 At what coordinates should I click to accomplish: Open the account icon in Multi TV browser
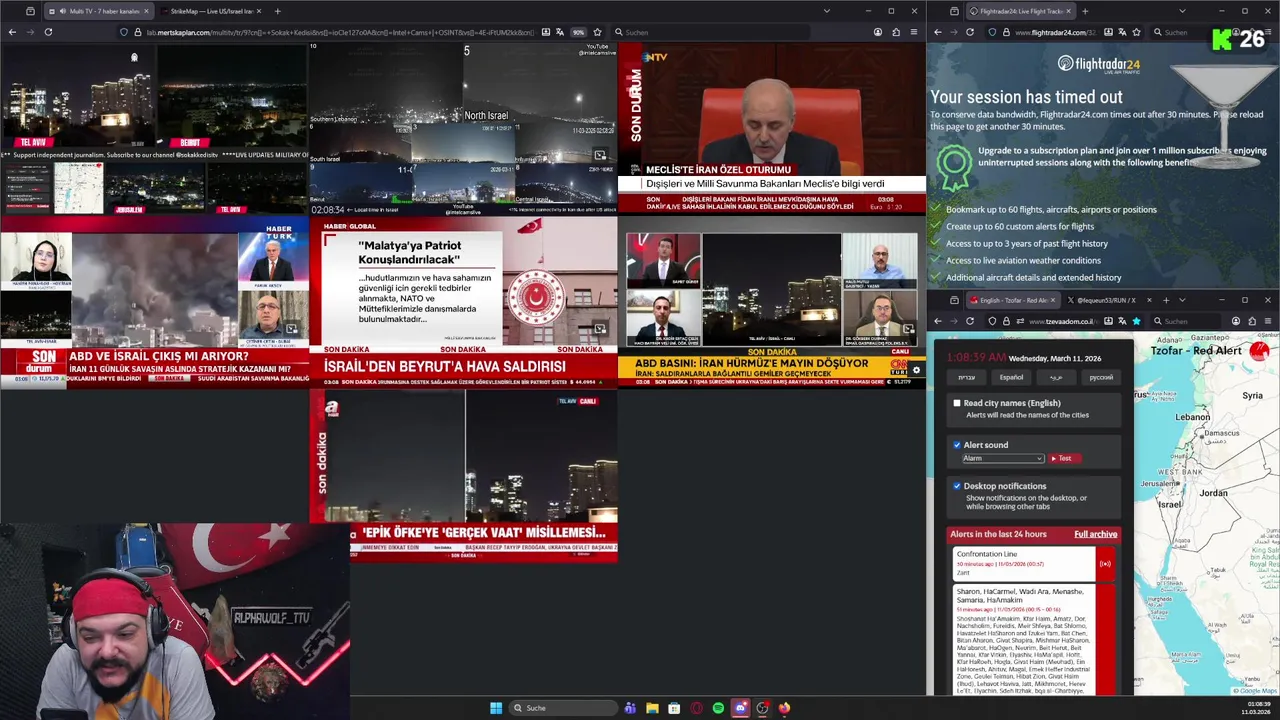[878, 32]
